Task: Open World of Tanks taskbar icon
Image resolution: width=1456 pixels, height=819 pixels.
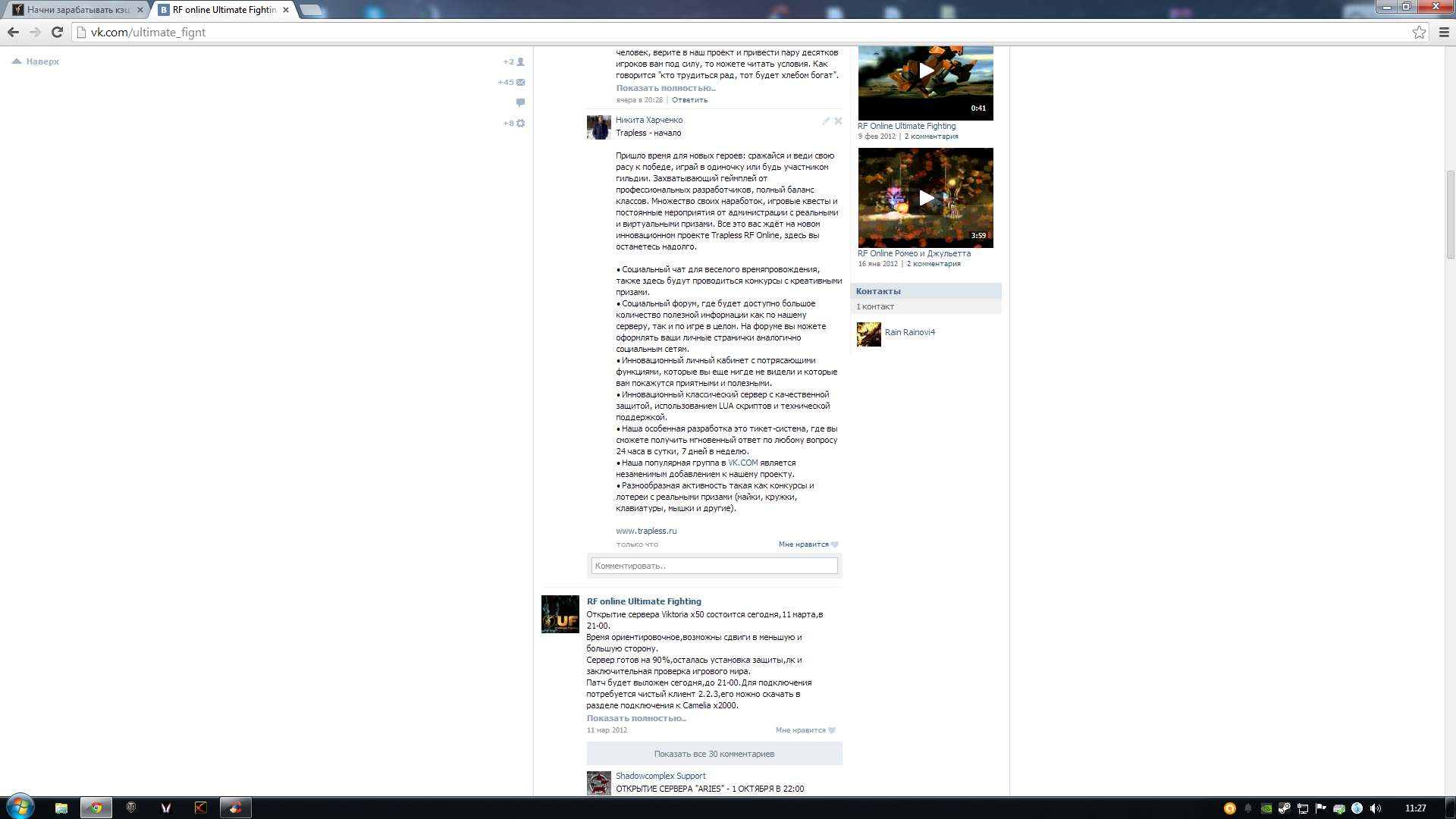Action: point(131,808)
